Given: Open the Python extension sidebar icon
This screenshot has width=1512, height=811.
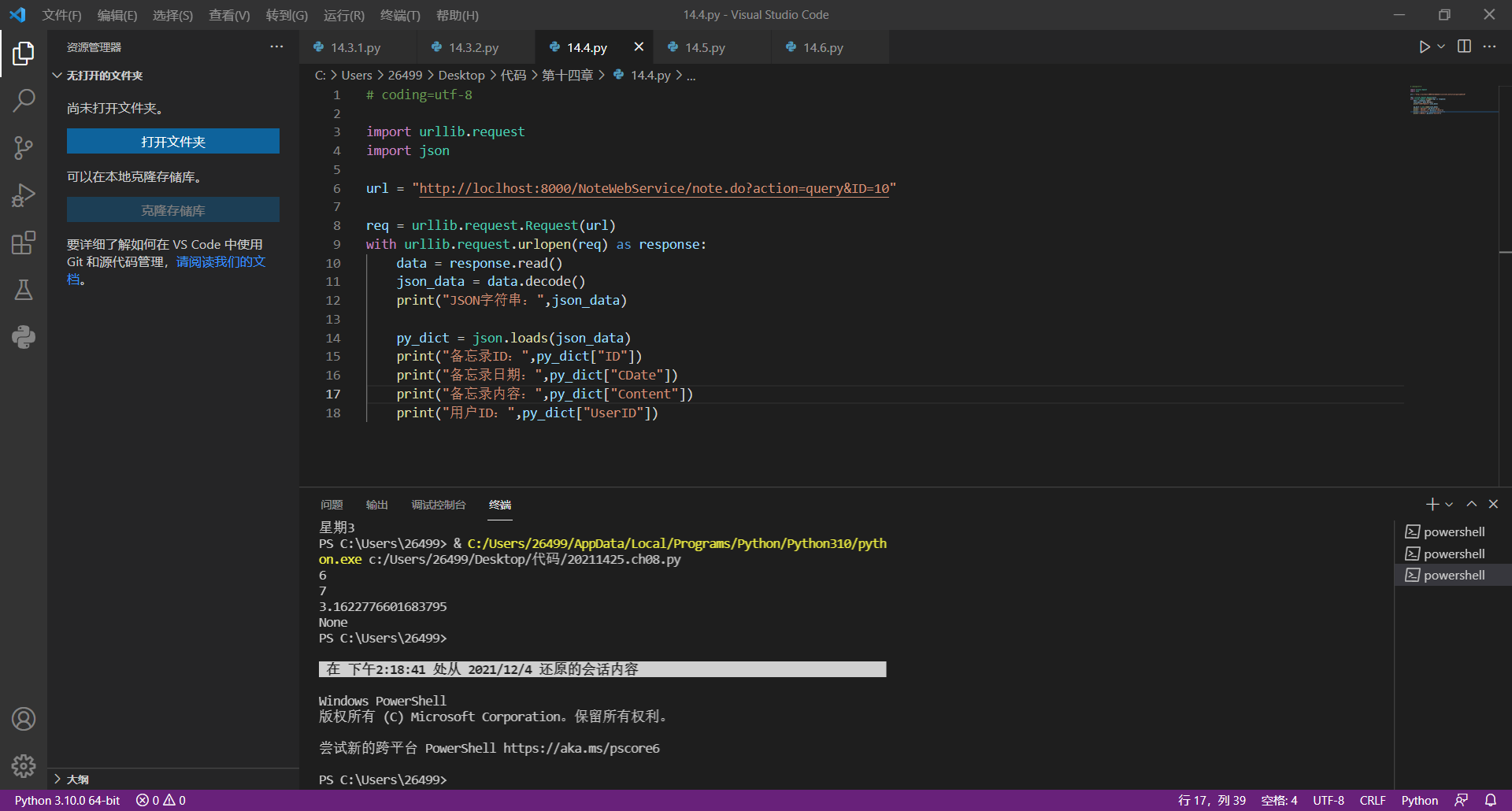Looking at the screenshot, I should coord(24,337).
